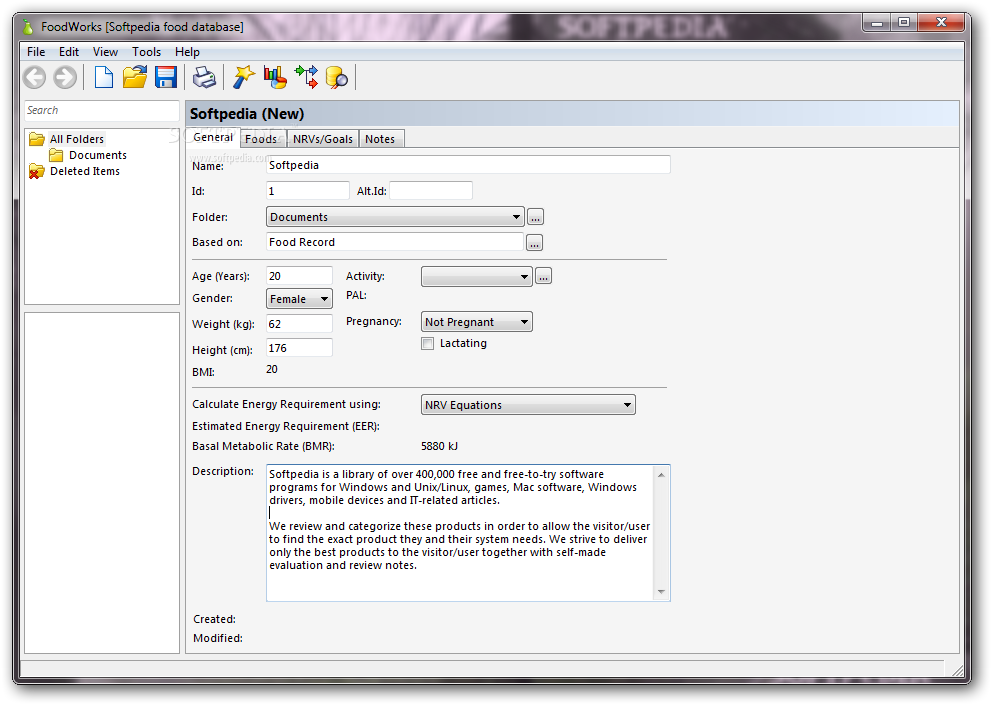Screen dimensions: 992x705
Task: Open the Tools menu
Action: tap(146, 52)
